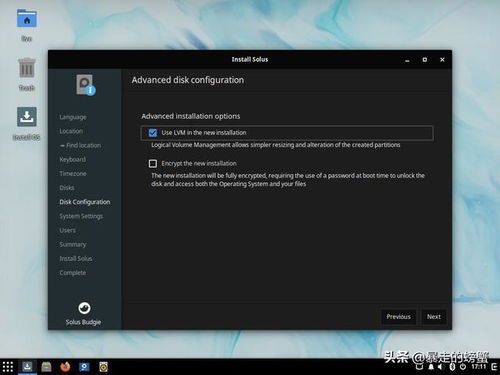The image size is (500, 375).
Task: Select the System Settings sidebar step
Action: pyautogui.click(x=81, y=216)
